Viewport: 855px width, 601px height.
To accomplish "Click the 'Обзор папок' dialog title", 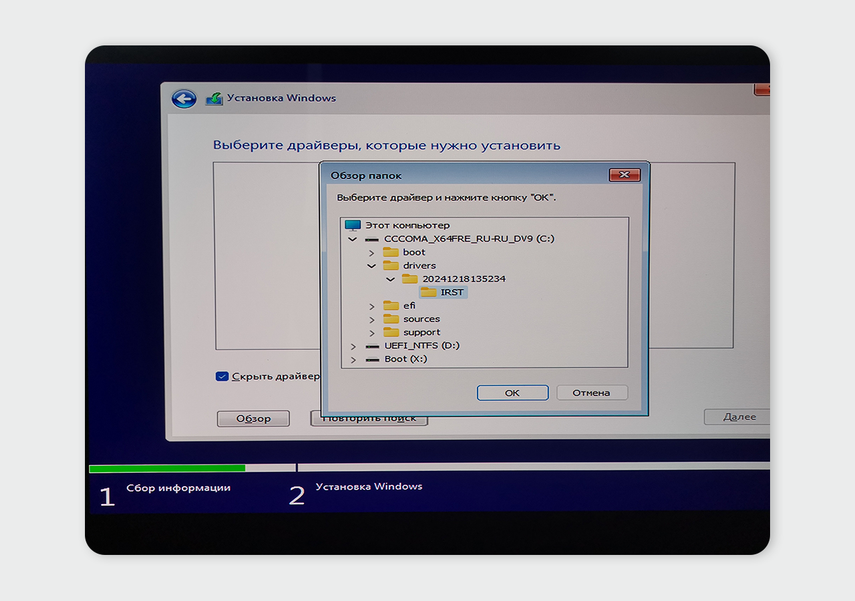I will 366,176.
